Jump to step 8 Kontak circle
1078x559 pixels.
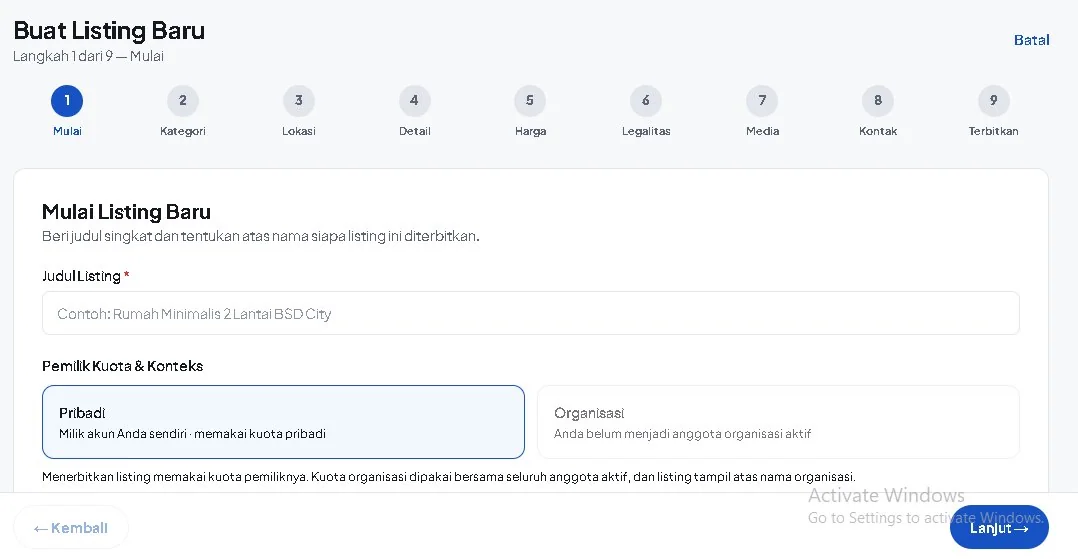tap(878, 101)
